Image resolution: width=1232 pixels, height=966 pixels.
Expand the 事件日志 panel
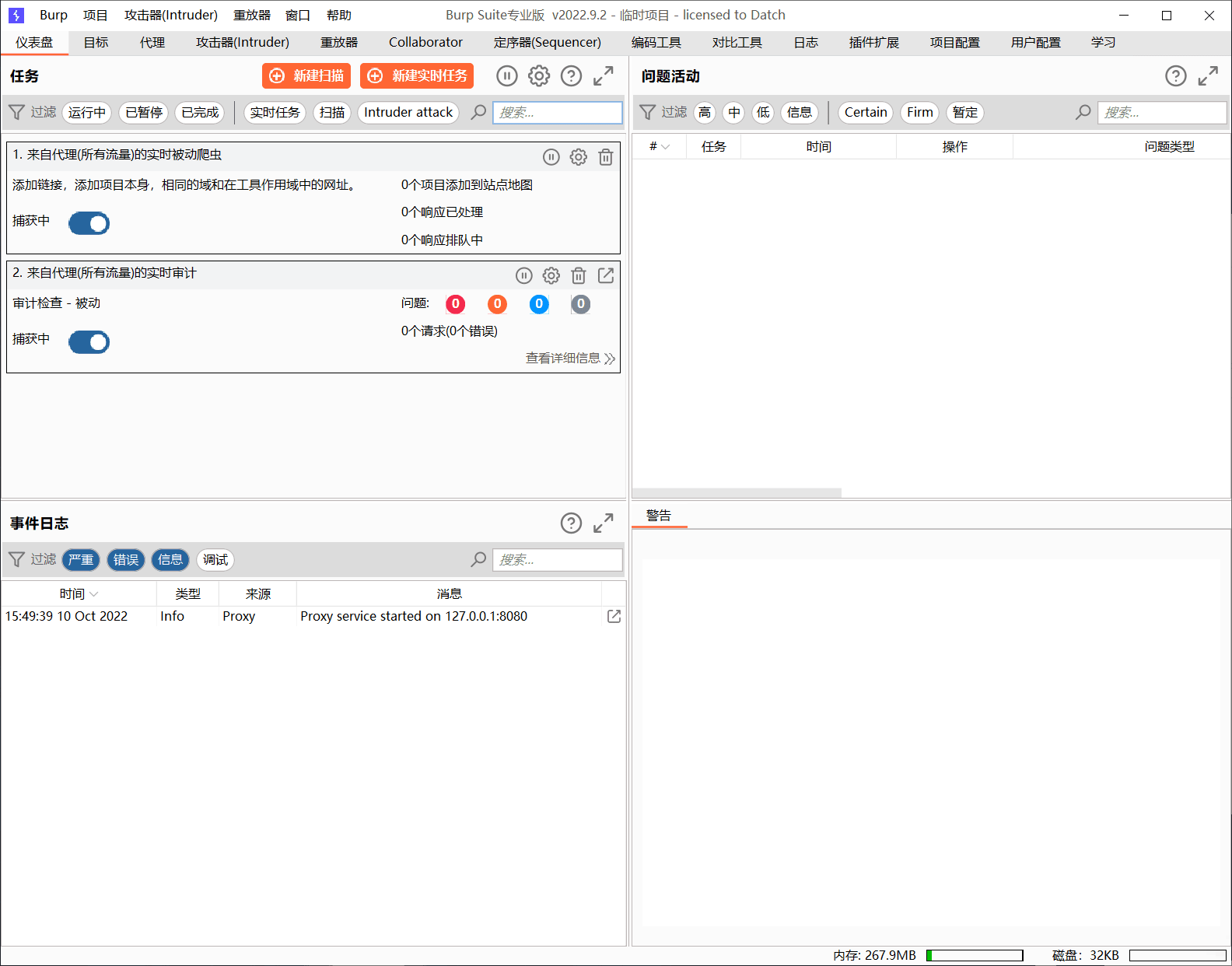(x=604, y=523)
